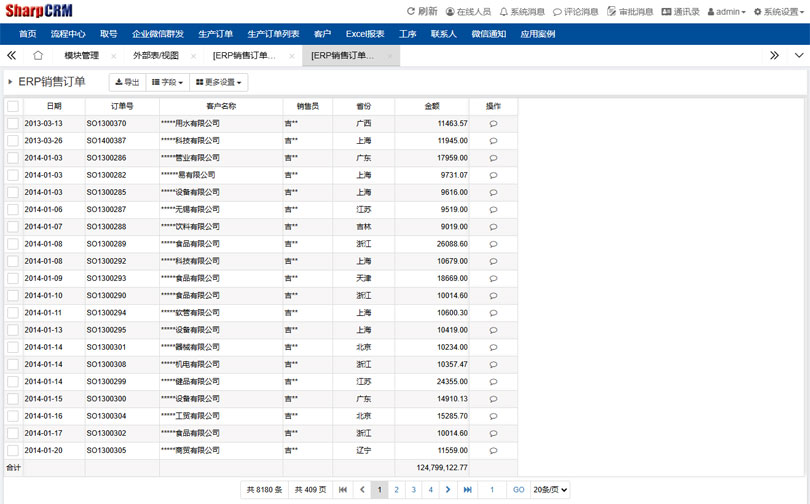Open comment icon for order SO1300370
Image resolution: width=810 pixels, height=504 pixels.
pyautogui.click(x=493, y=123)
